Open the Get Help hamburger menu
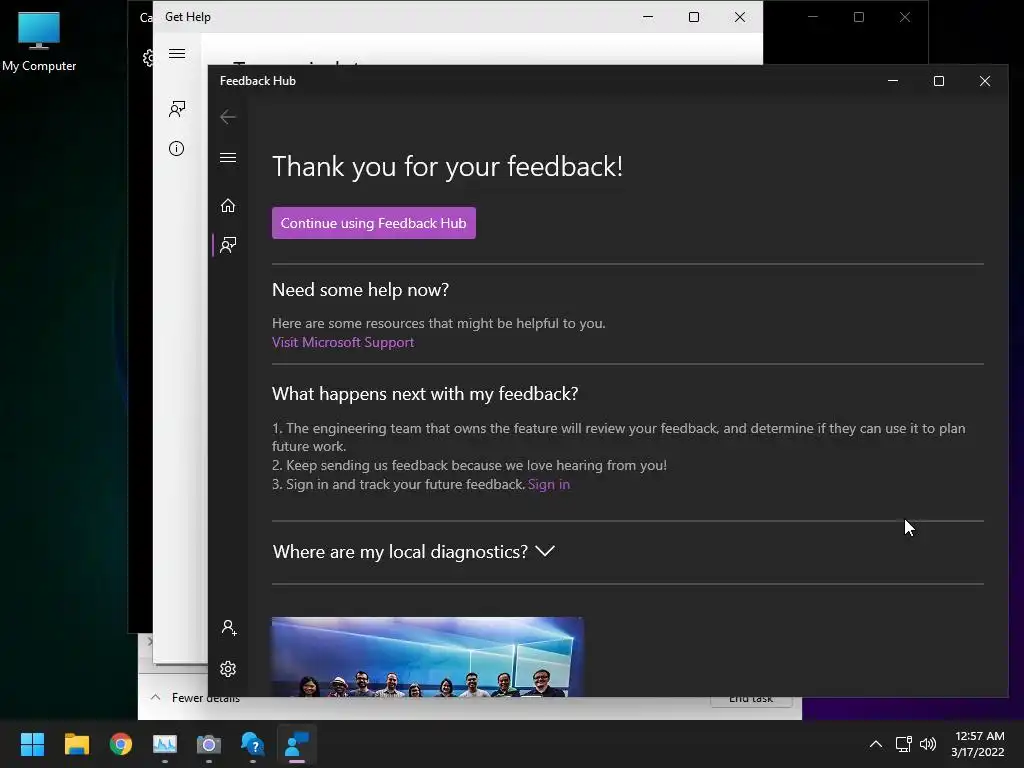The width and height of the screenshot is (1024, 768). (177, 54)
